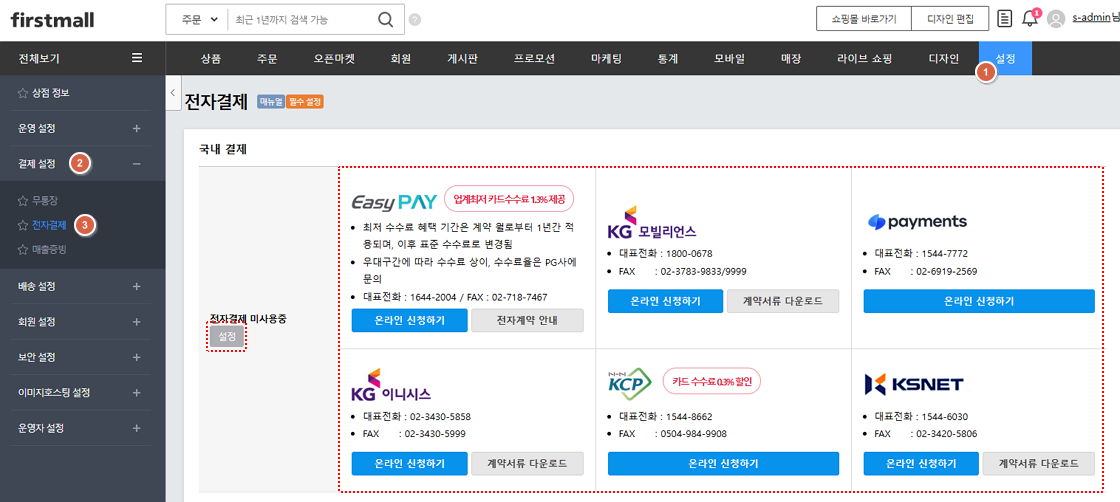The height and width of the screenshot is (502, 1120).
Task: Open the 모바일 top menu
Action: 729,59
